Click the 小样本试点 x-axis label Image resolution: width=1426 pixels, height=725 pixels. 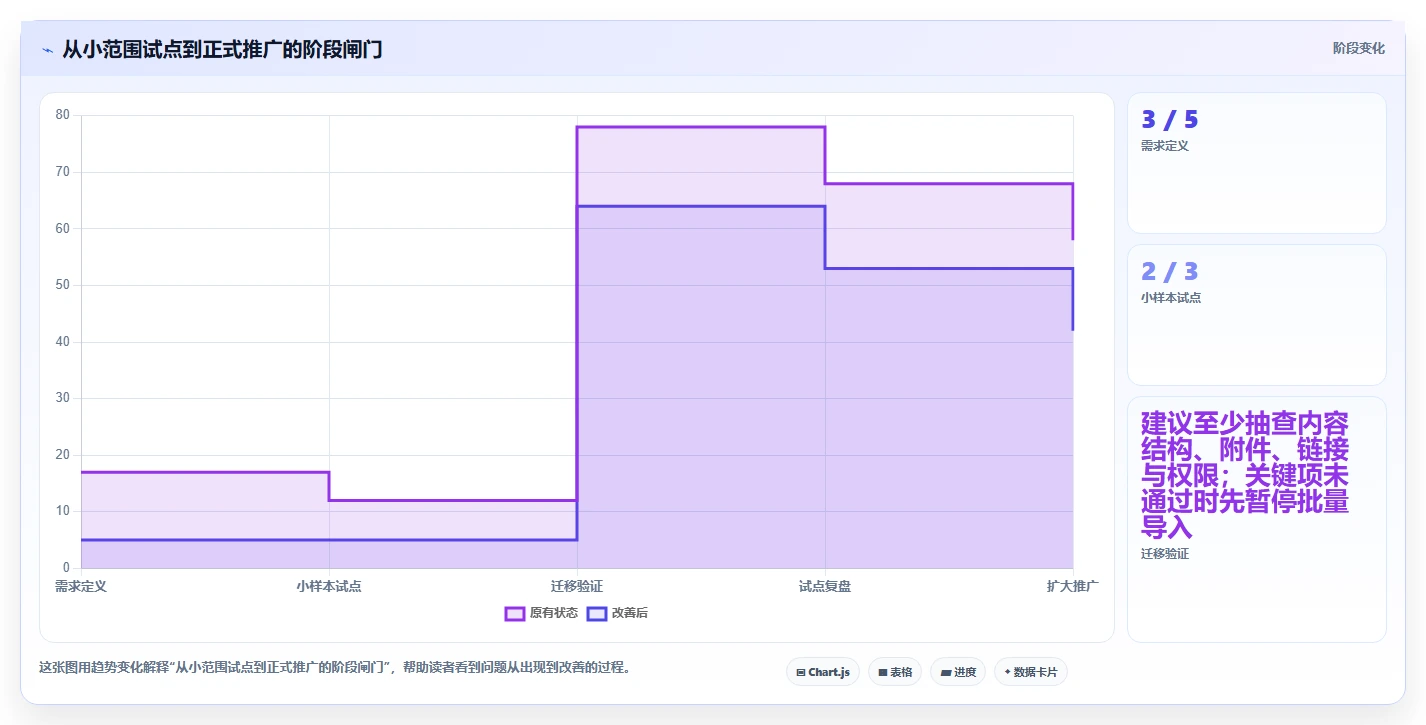coord(329,586)
